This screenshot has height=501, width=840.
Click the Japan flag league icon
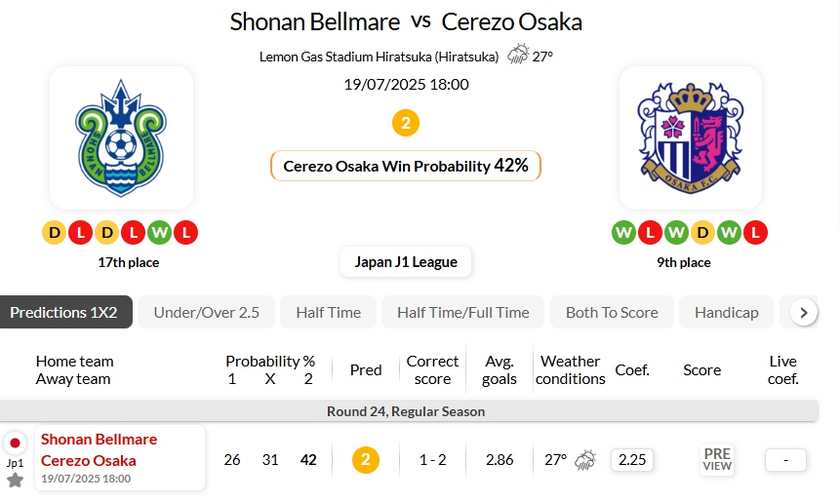pyautogui.click(x=15, y=442)
